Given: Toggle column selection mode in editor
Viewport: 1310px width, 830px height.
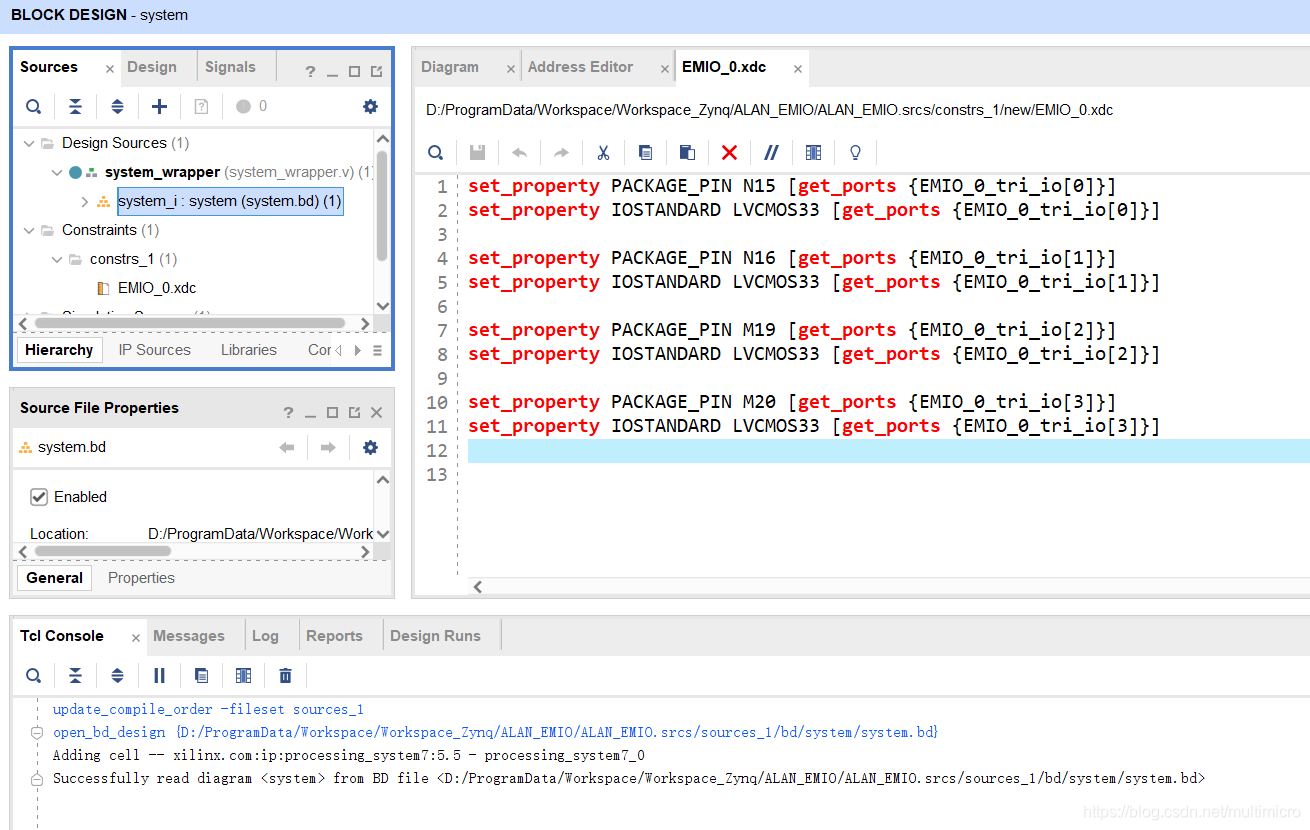Looking at the screenshot, I should coord(813,153).
